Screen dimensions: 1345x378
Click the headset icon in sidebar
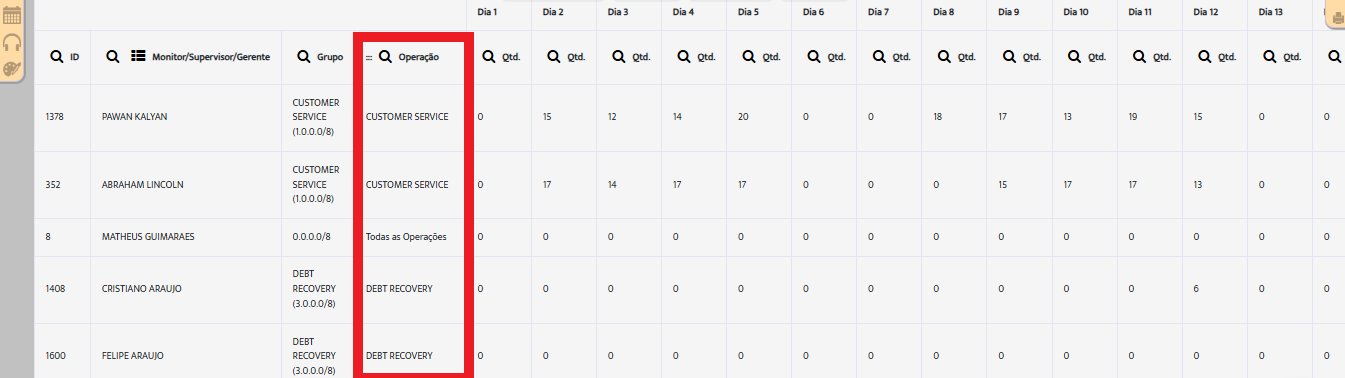12,43
